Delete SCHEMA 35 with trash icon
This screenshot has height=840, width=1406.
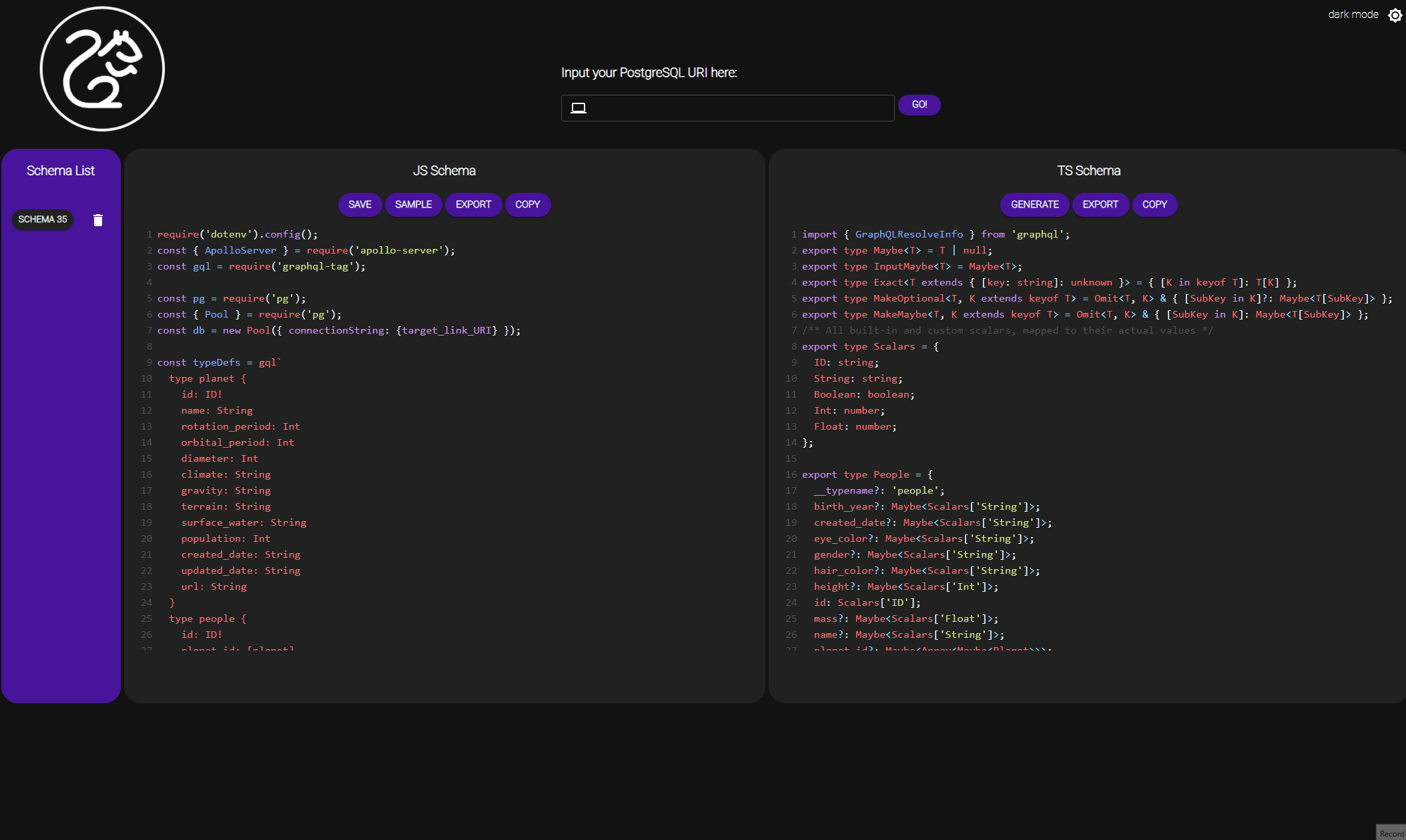coord(98,220)
